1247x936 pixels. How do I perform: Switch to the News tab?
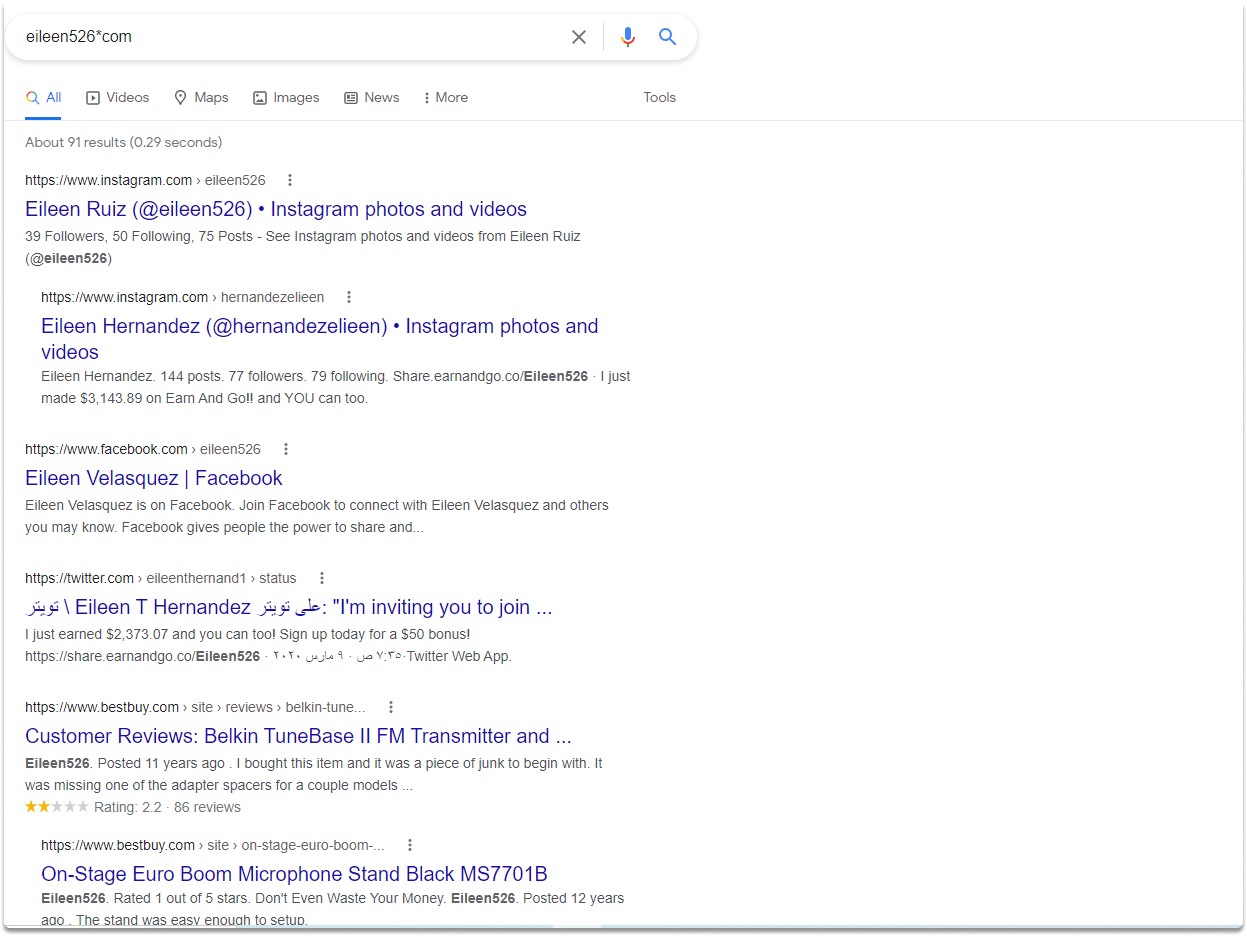point(372,97)
